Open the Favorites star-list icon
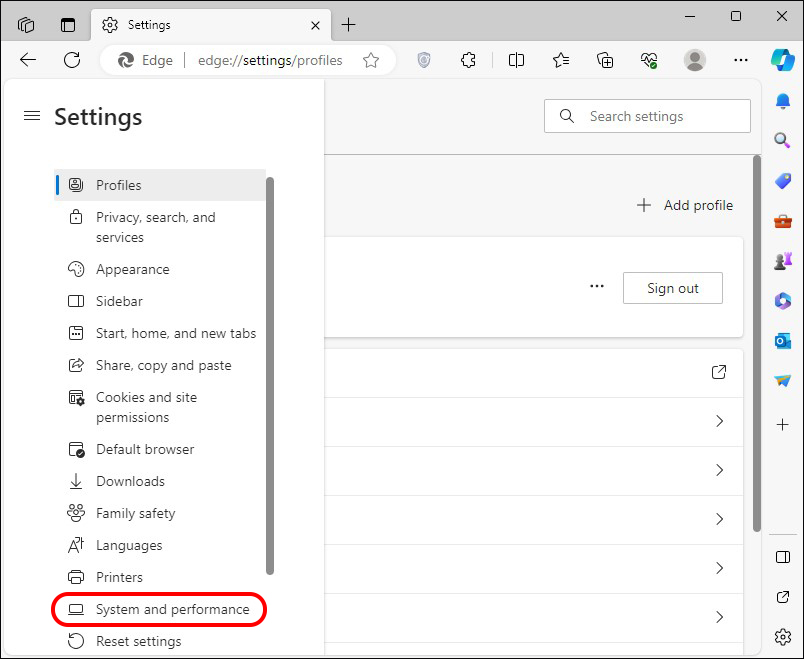 pos(560,60)
